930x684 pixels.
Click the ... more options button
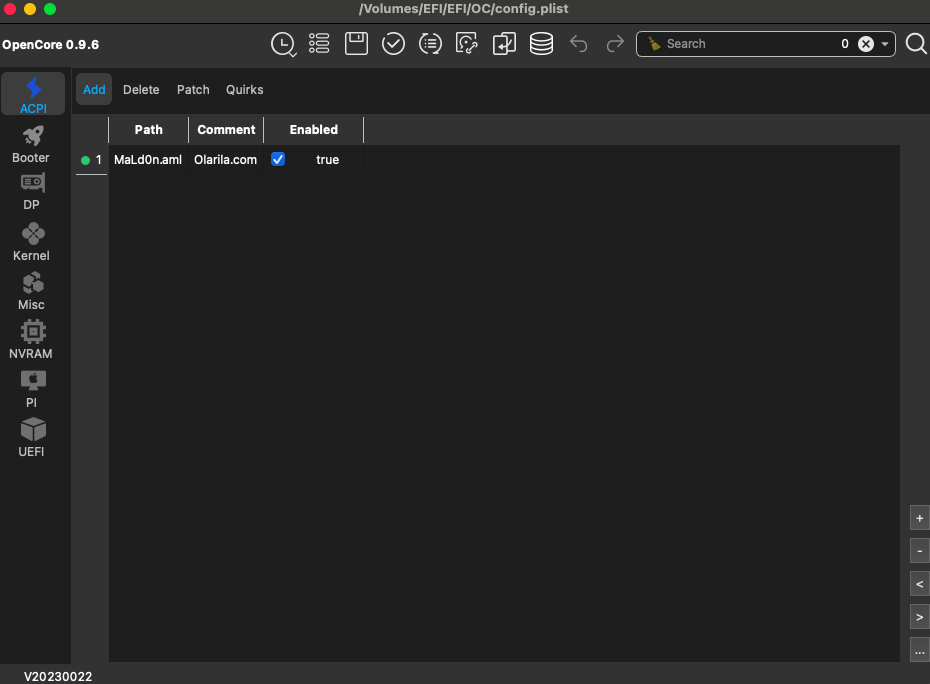pos(919,650)
